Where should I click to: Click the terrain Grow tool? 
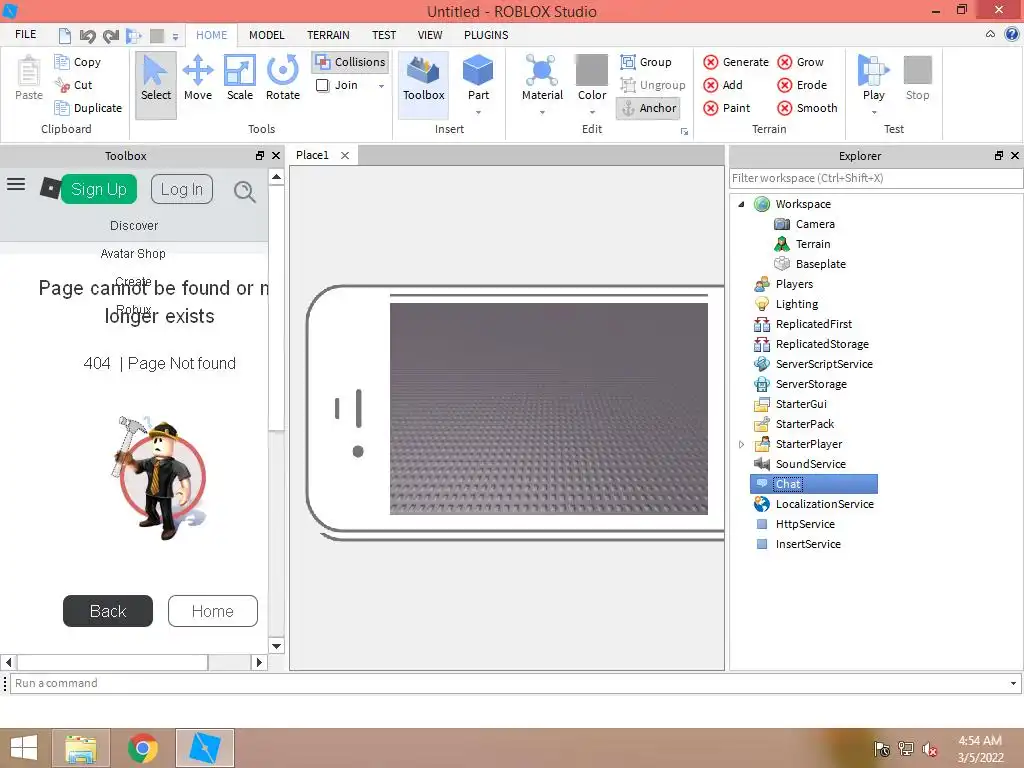801,62
